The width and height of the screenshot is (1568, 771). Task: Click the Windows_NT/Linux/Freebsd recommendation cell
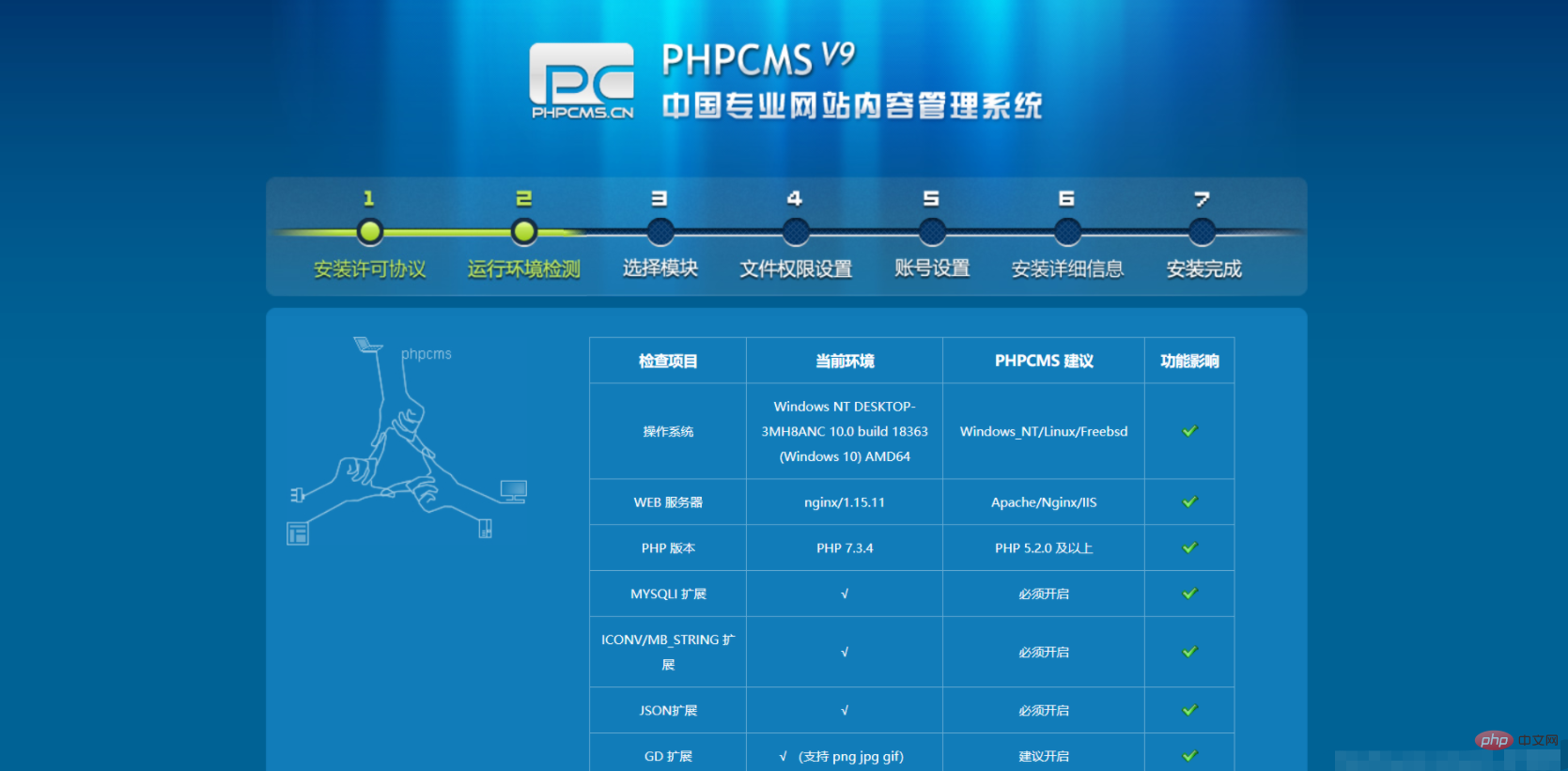point(1044,432)
